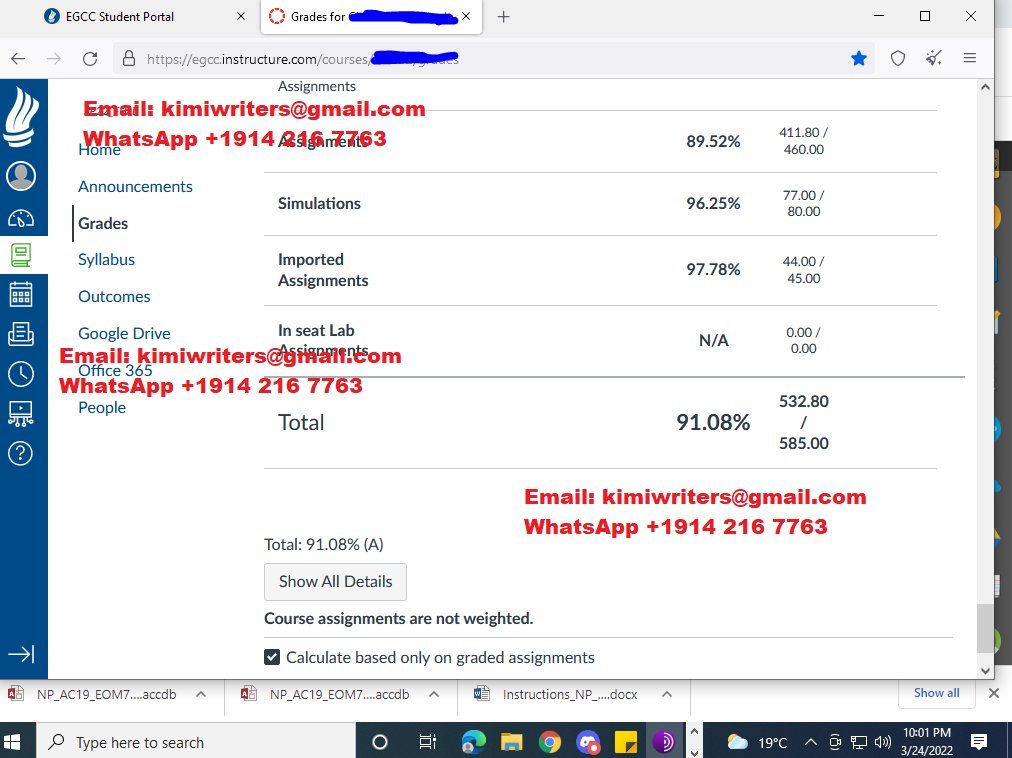Click the Type here to search box

195,742
